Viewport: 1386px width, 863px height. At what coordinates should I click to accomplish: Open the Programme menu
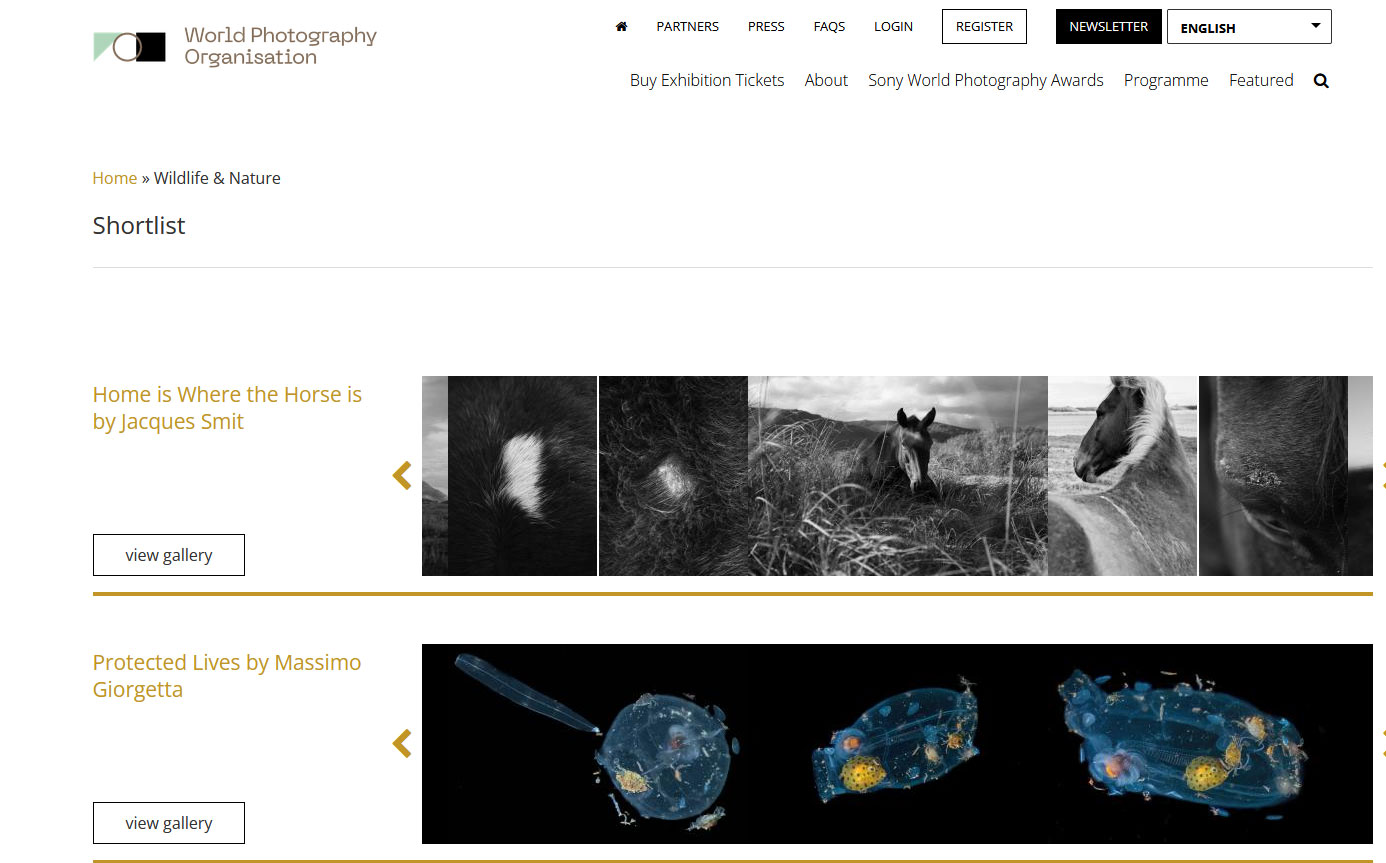(x=1166, y=80)
